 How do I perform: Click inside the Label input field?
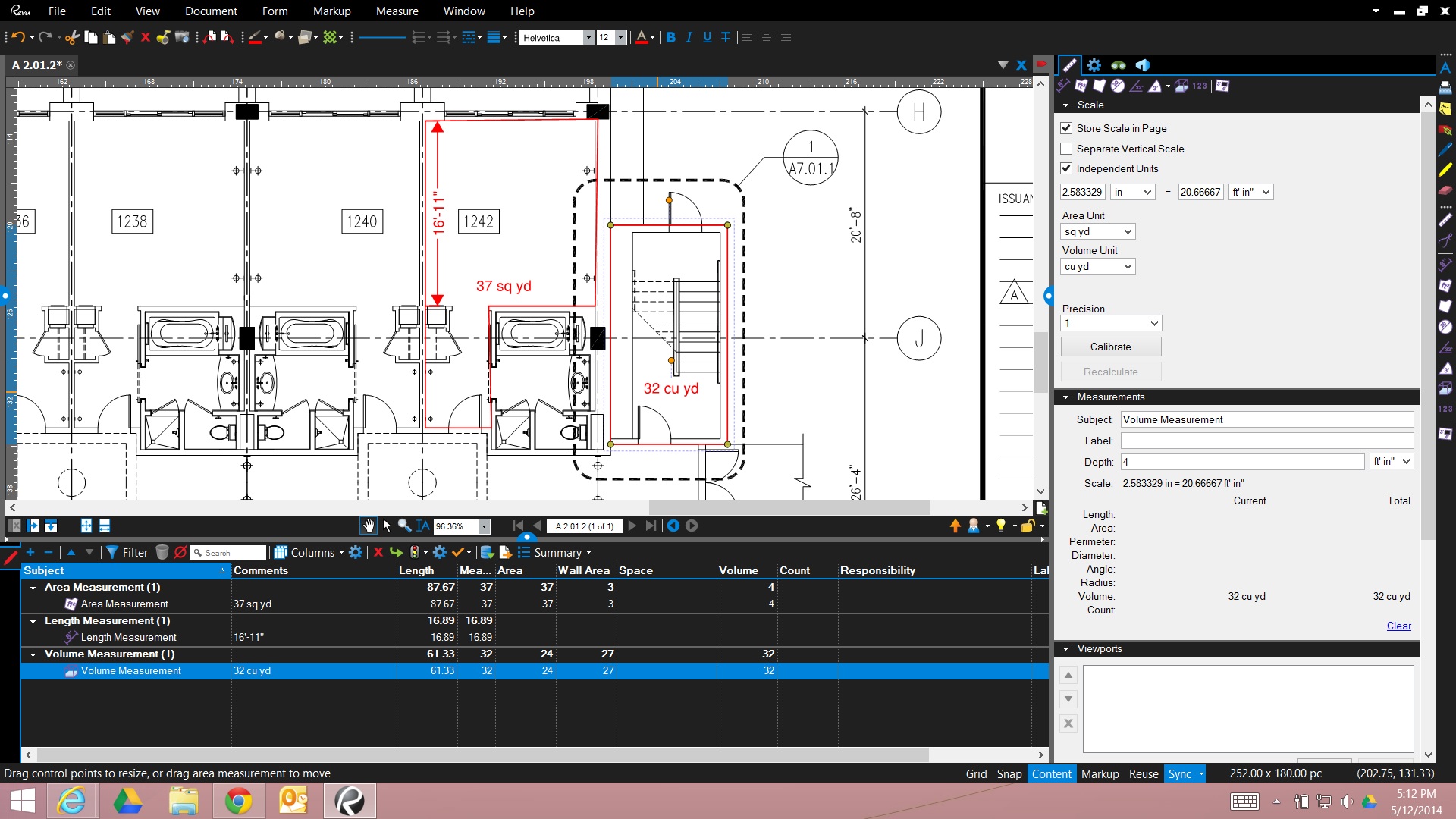click(1266, 441)
